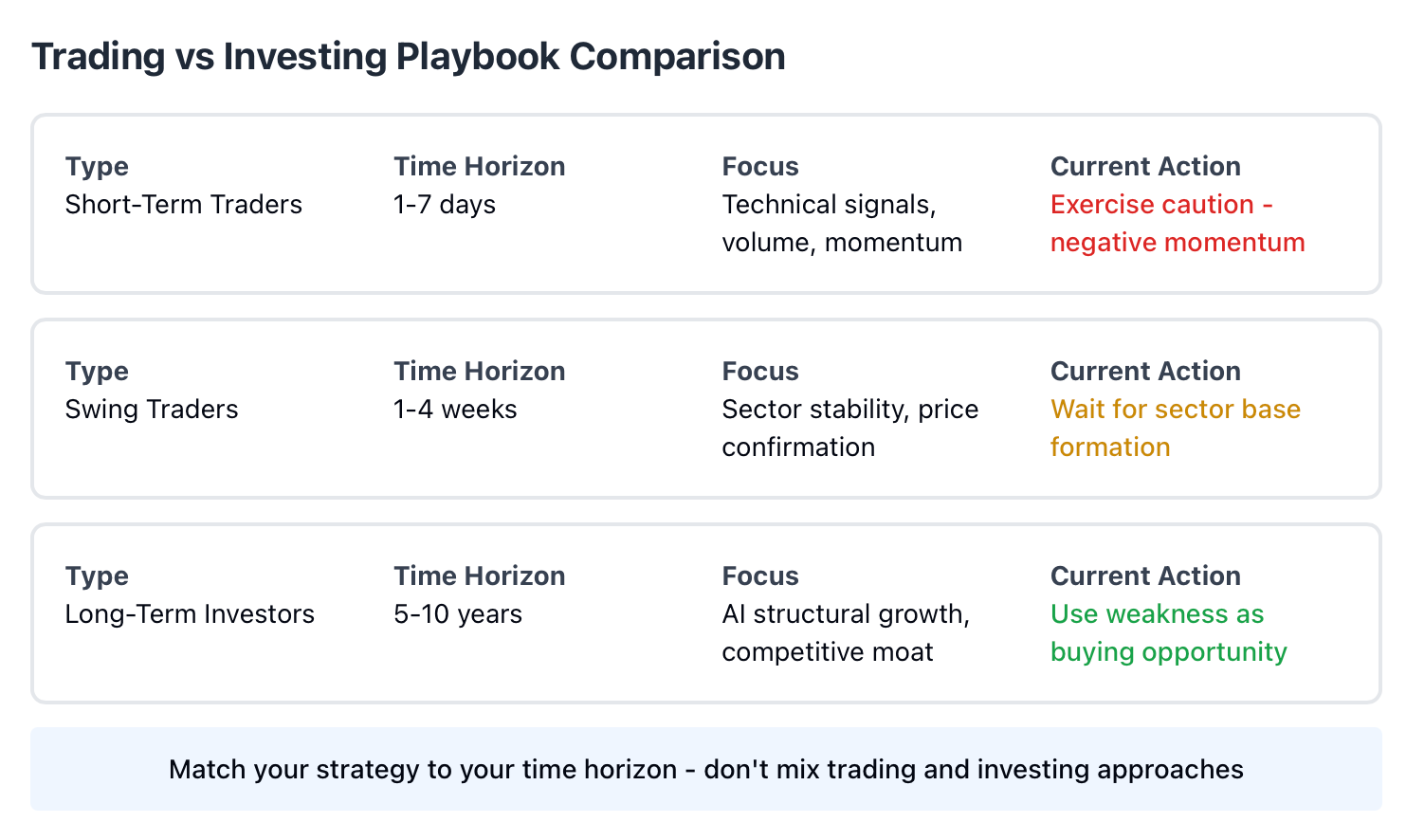The height and width of the screenshot is (840, 1406).
Task: Click Type header in the Short-Term Traders card
Action: pos(97,167)
